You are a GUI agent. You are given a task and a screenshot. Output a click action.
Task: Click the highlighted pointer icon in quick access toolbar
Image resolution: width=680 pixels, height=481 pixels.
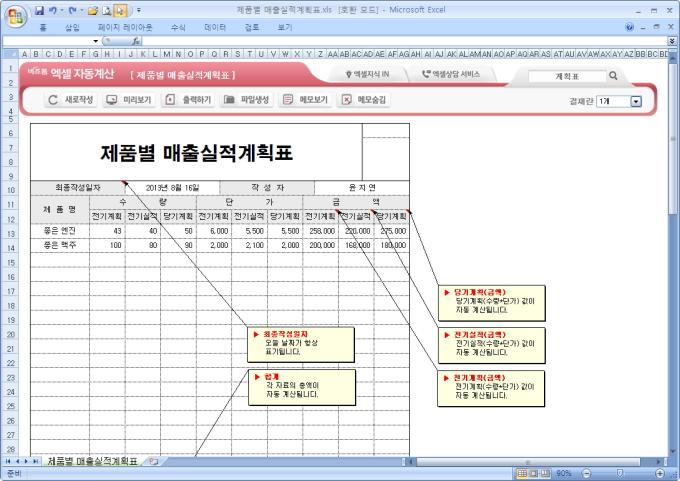tap(120, 10)
